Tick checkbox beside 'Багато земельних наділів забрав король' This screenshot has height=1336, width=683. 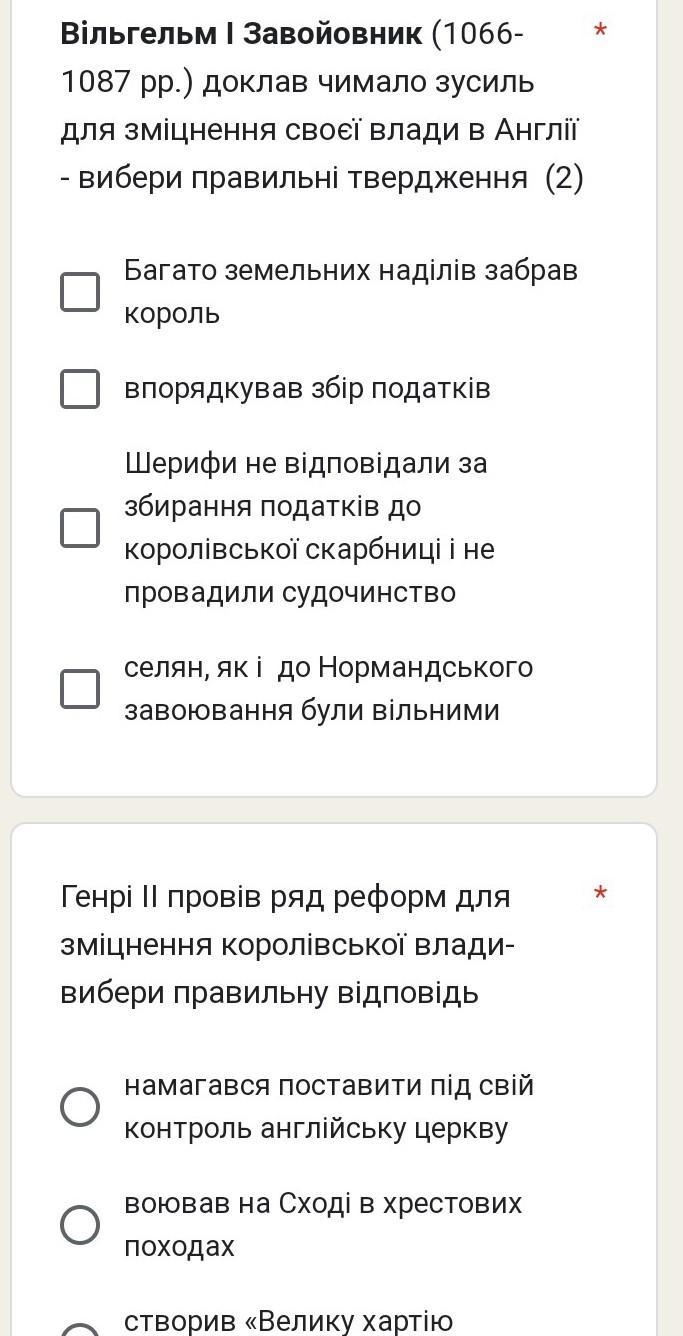point(80,292)
